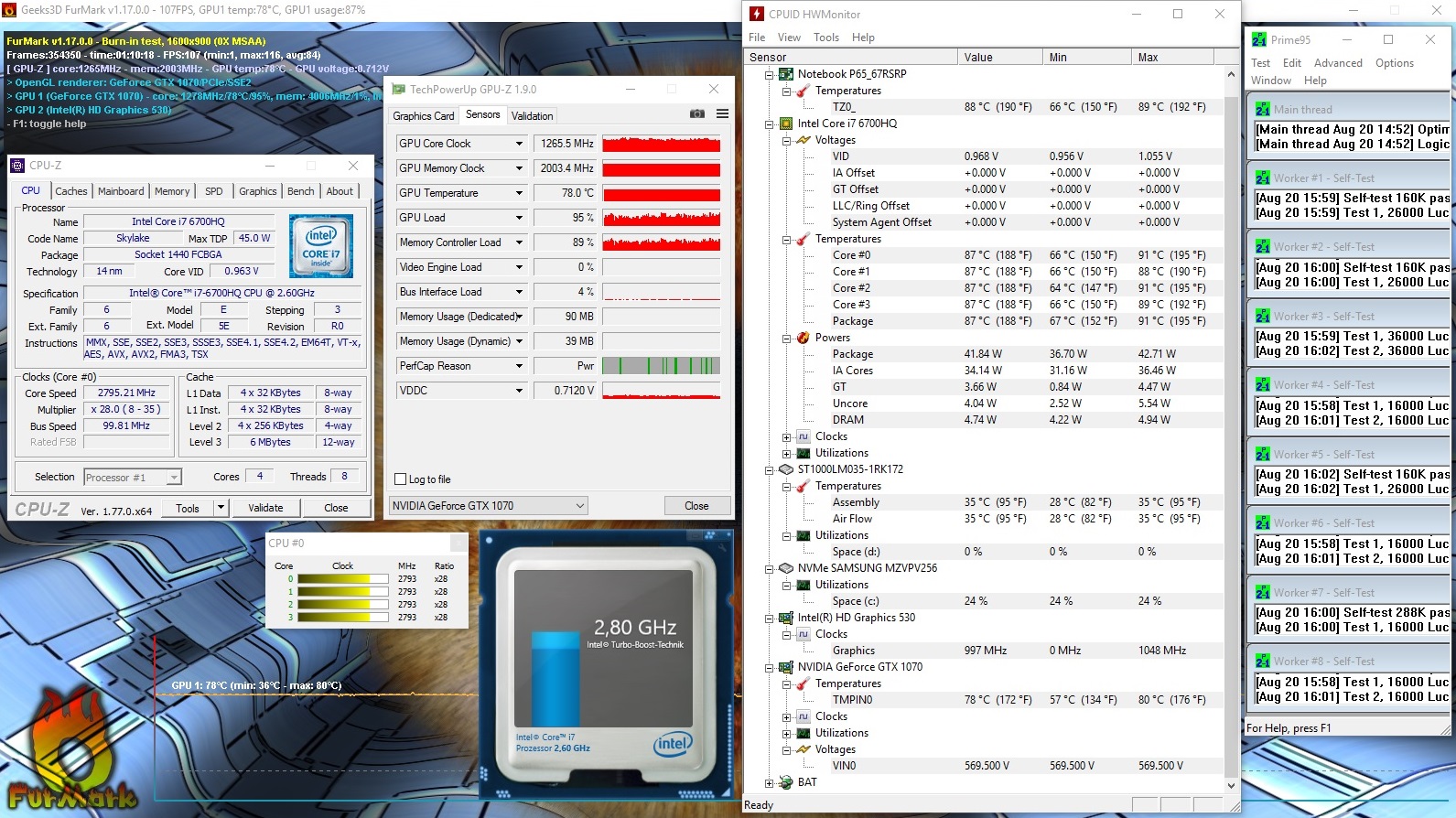Click the PerfCap Reason green graph bar
Viewport: 1456px width, 818px height.
point(661,366)
